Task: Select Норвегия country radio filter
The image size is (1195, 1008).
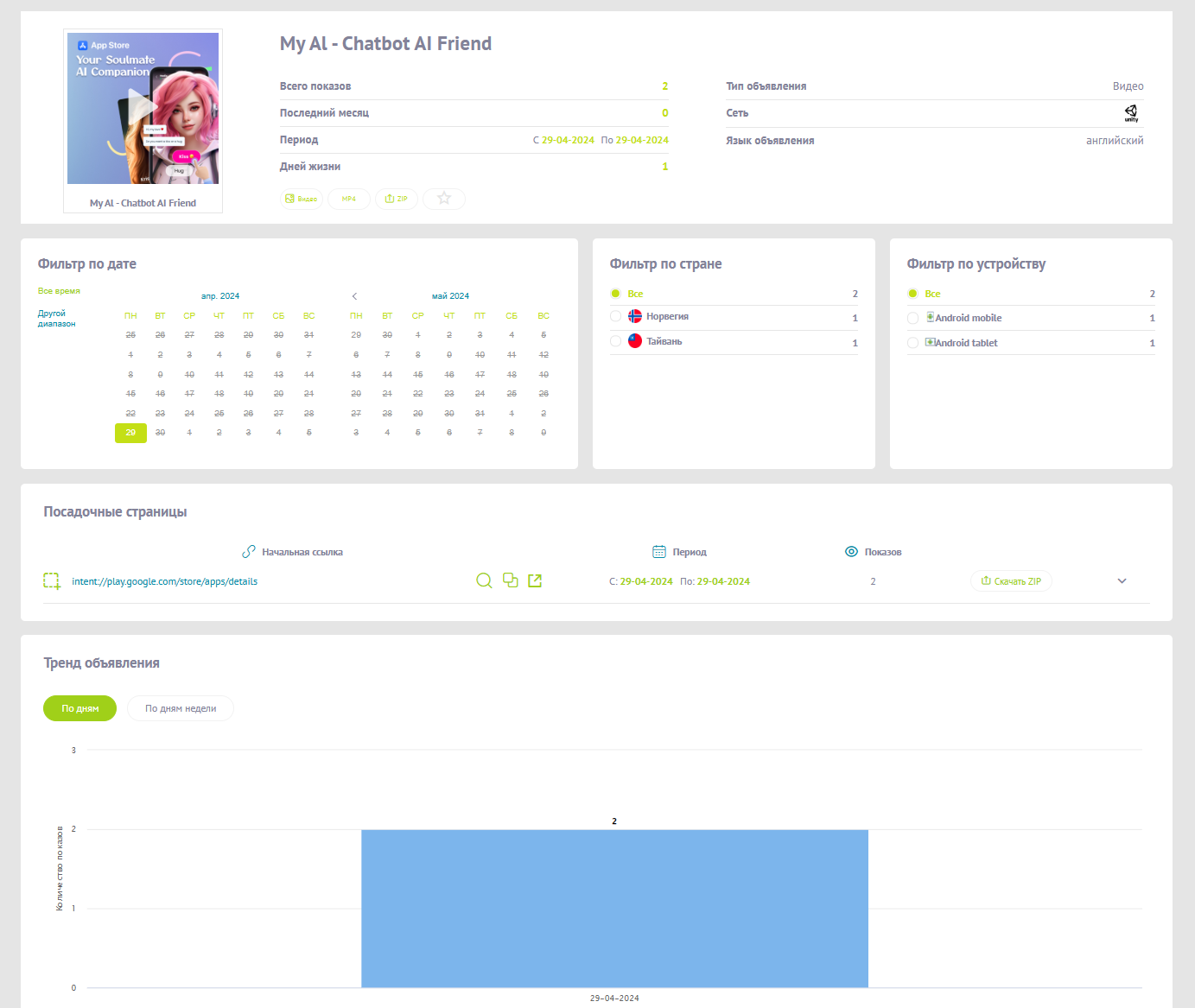Action: (x=616, y=317)
